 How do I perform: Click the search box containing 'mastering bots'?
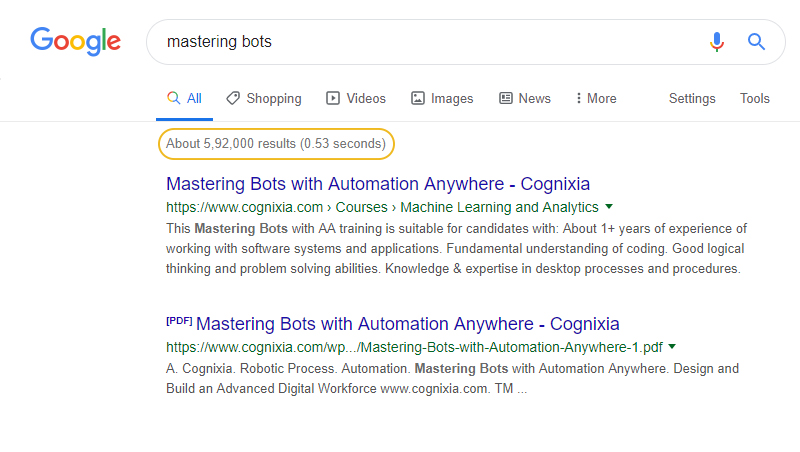pos(420,42)
